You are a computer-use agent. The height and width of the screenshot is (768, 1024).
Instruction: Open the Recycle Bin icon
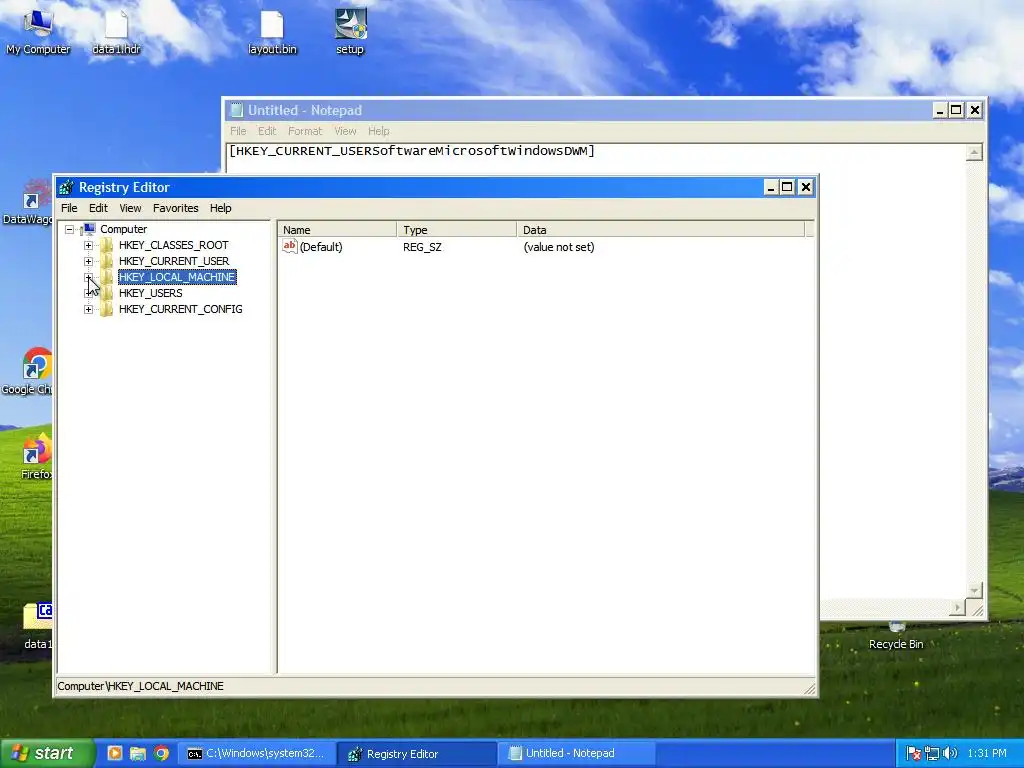(x=896, y=637)
